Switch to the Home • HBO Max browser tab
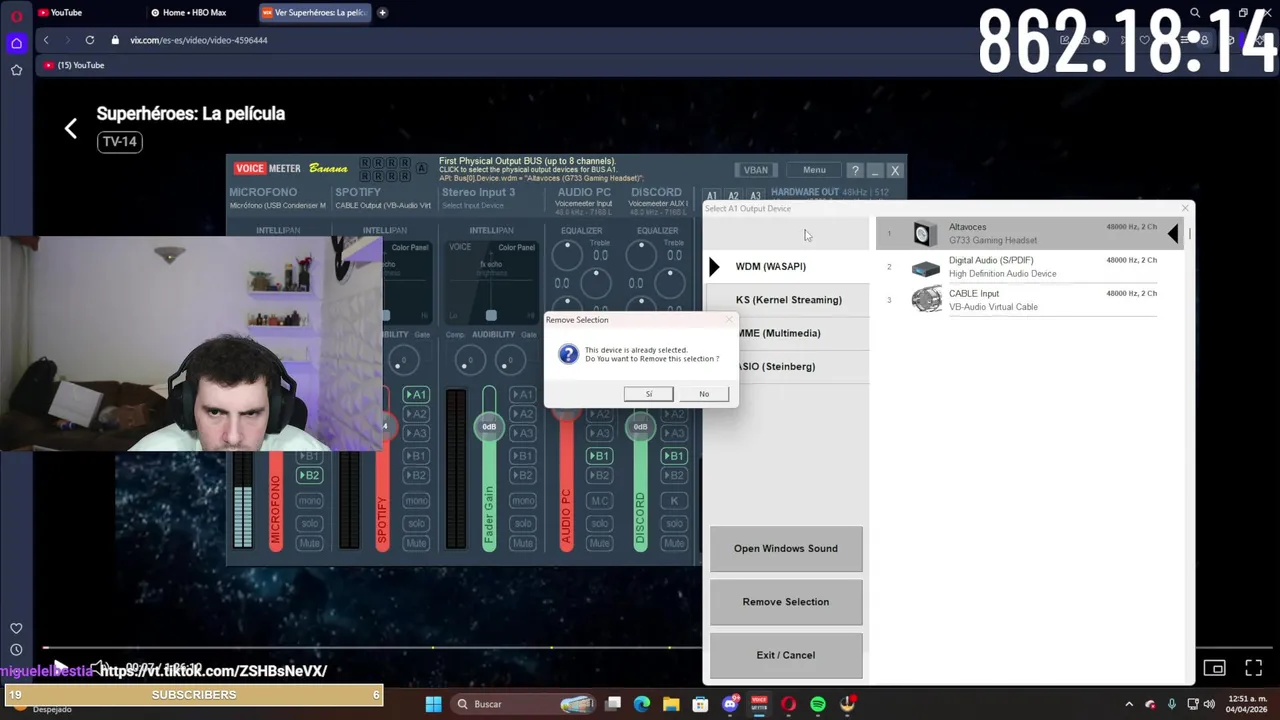 (x=194, y=13)
